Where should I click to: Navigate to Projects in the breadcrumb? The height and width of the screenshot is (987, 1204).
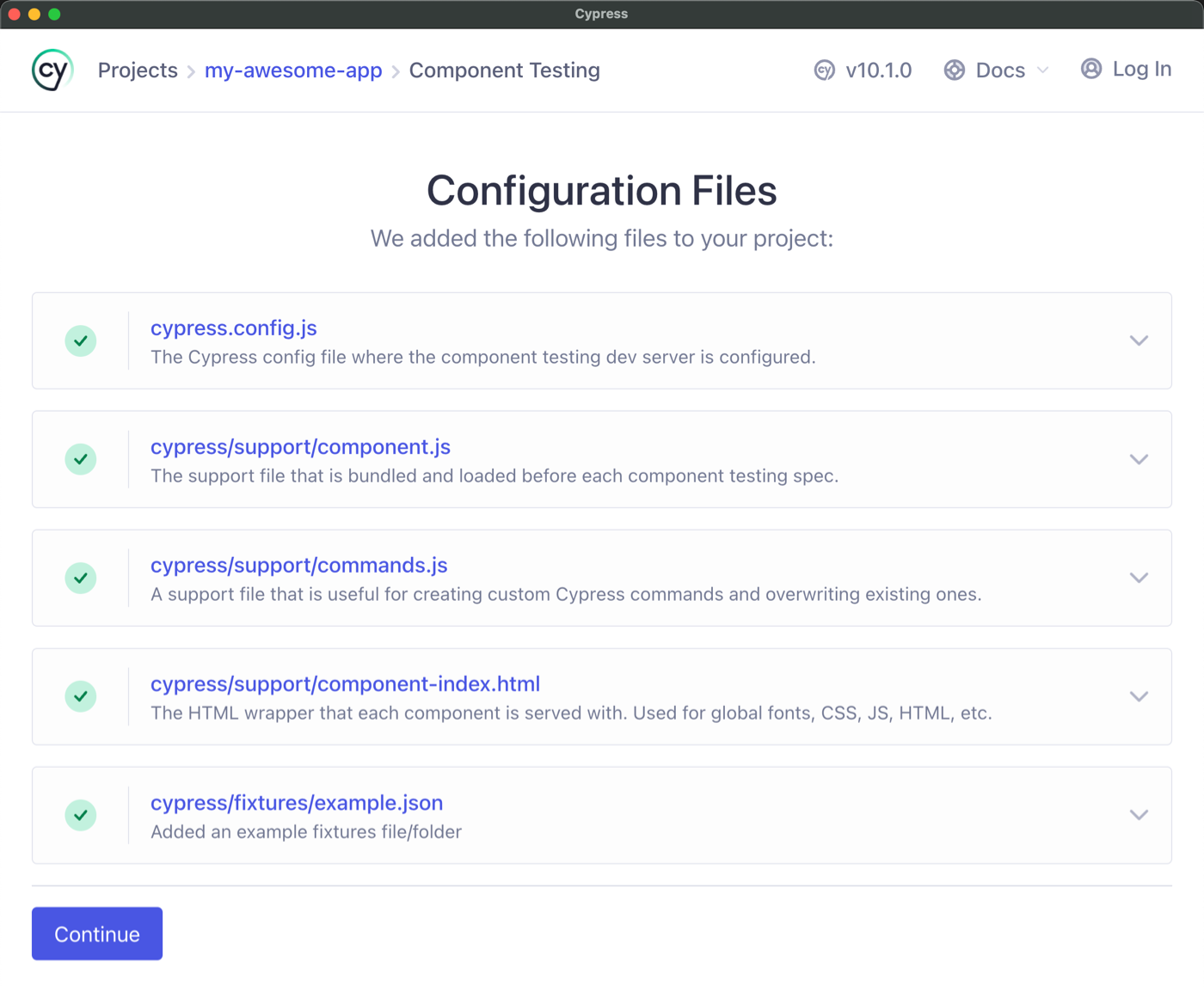point(137,70)
